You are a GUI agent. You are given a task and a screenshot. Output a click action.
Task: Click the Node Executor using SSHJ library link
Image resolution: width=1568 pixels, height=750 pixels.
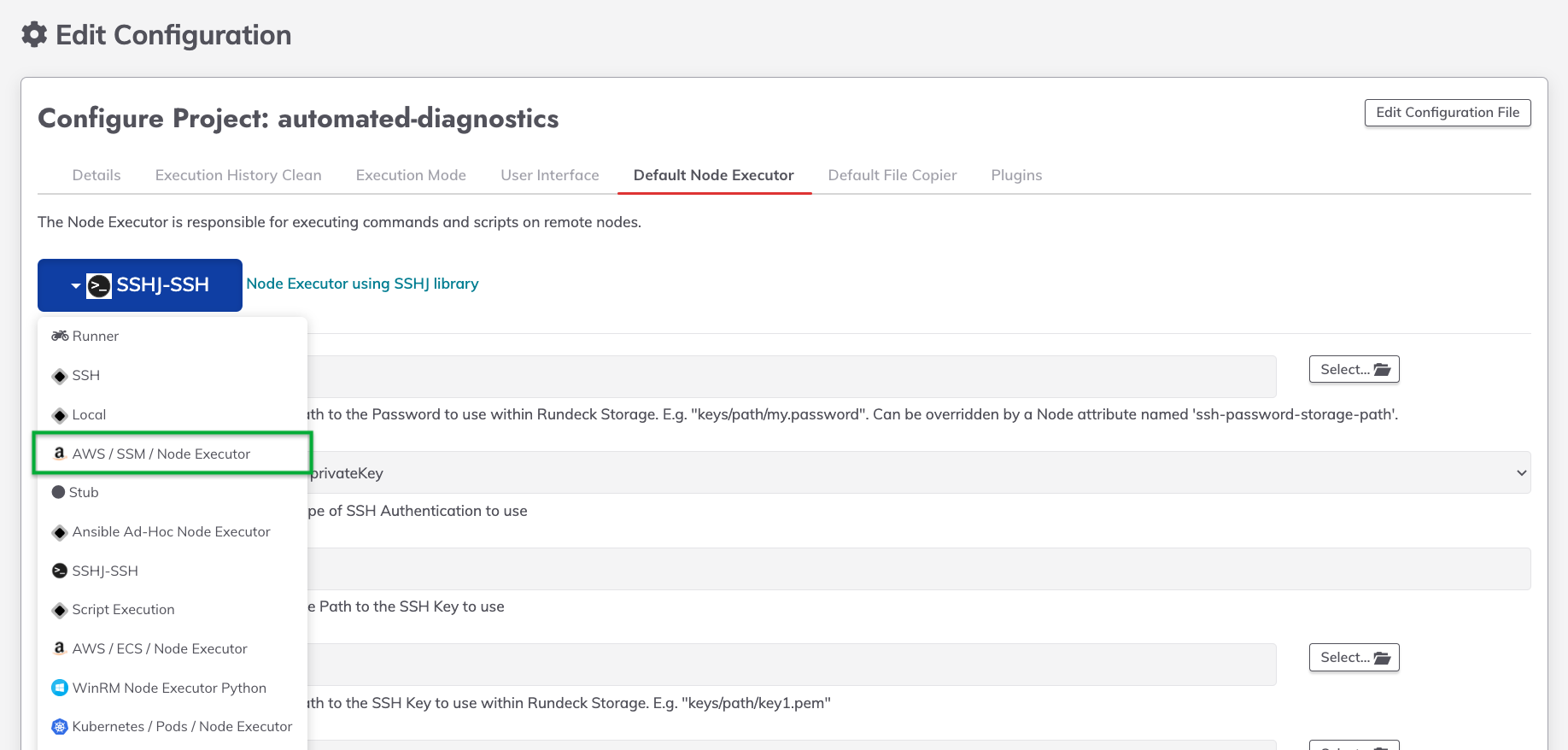coord(362,284)
